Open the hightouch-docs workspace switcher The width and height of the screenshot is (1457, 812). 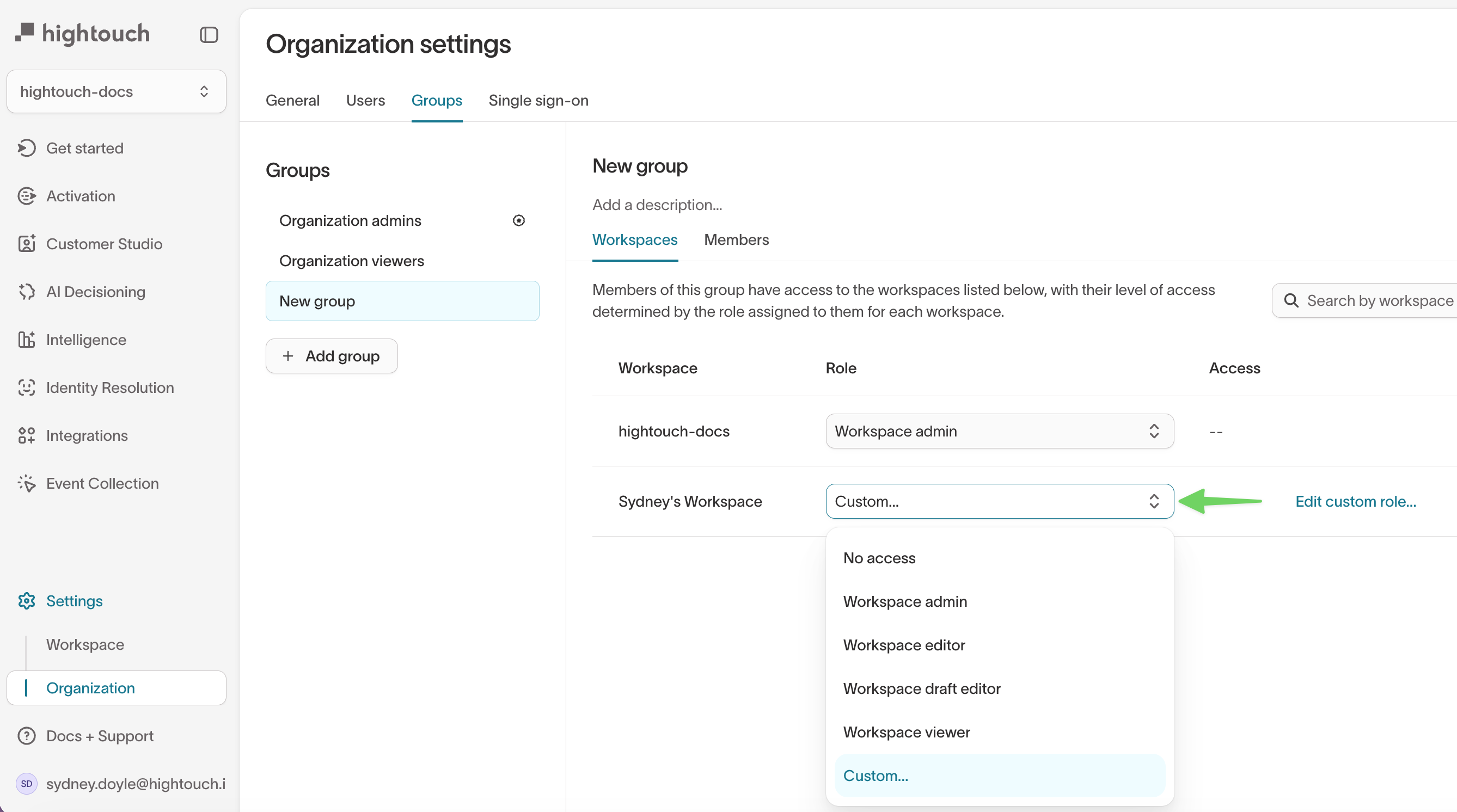point(116,91)
